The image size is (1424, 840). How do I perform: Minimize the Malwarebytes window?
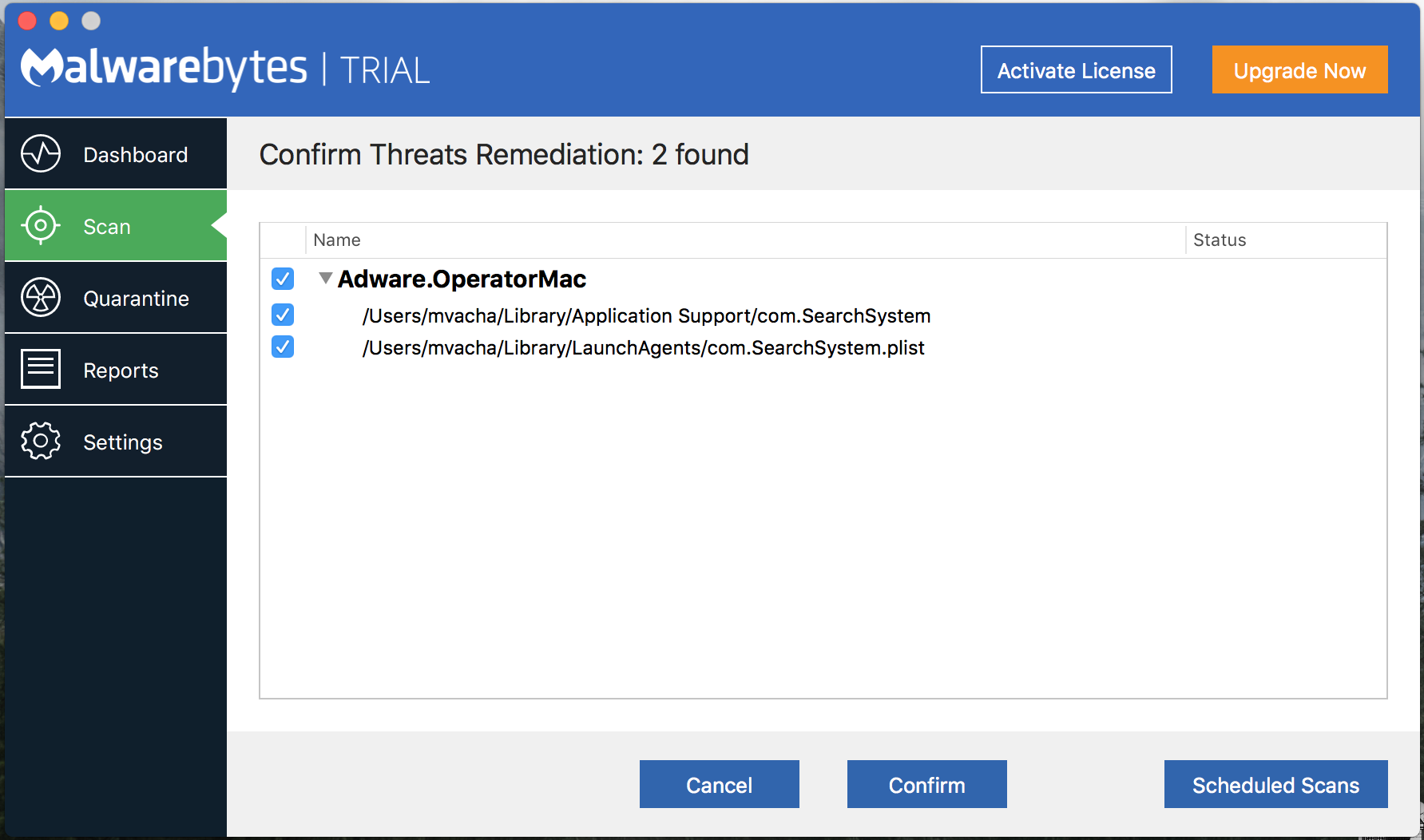[60, 21]
